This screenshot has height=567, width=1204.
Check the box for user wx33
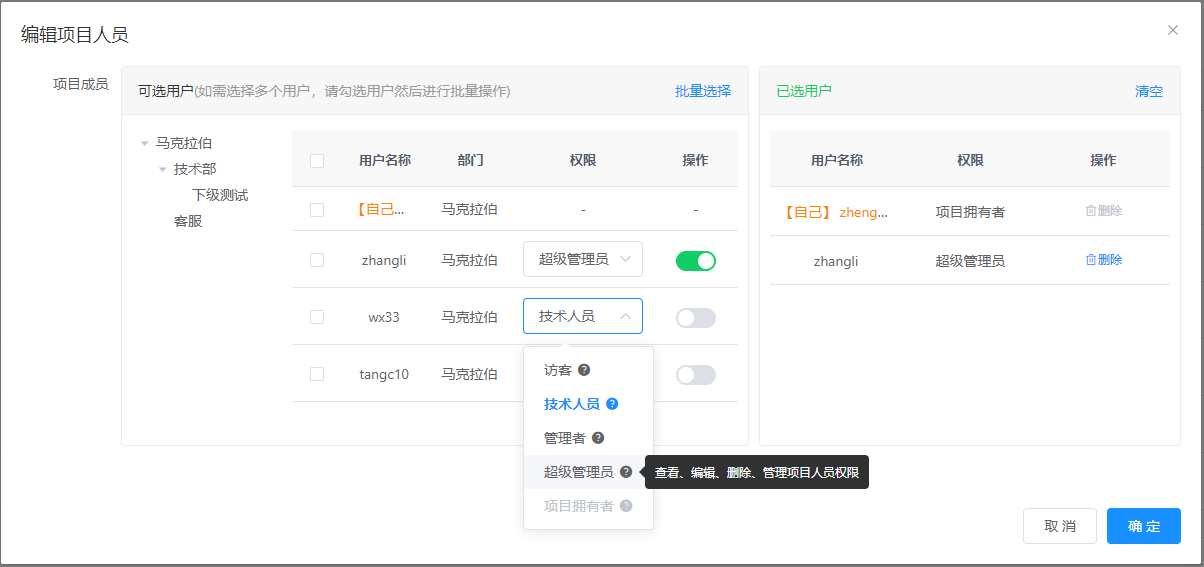click(x=317, y=317)
